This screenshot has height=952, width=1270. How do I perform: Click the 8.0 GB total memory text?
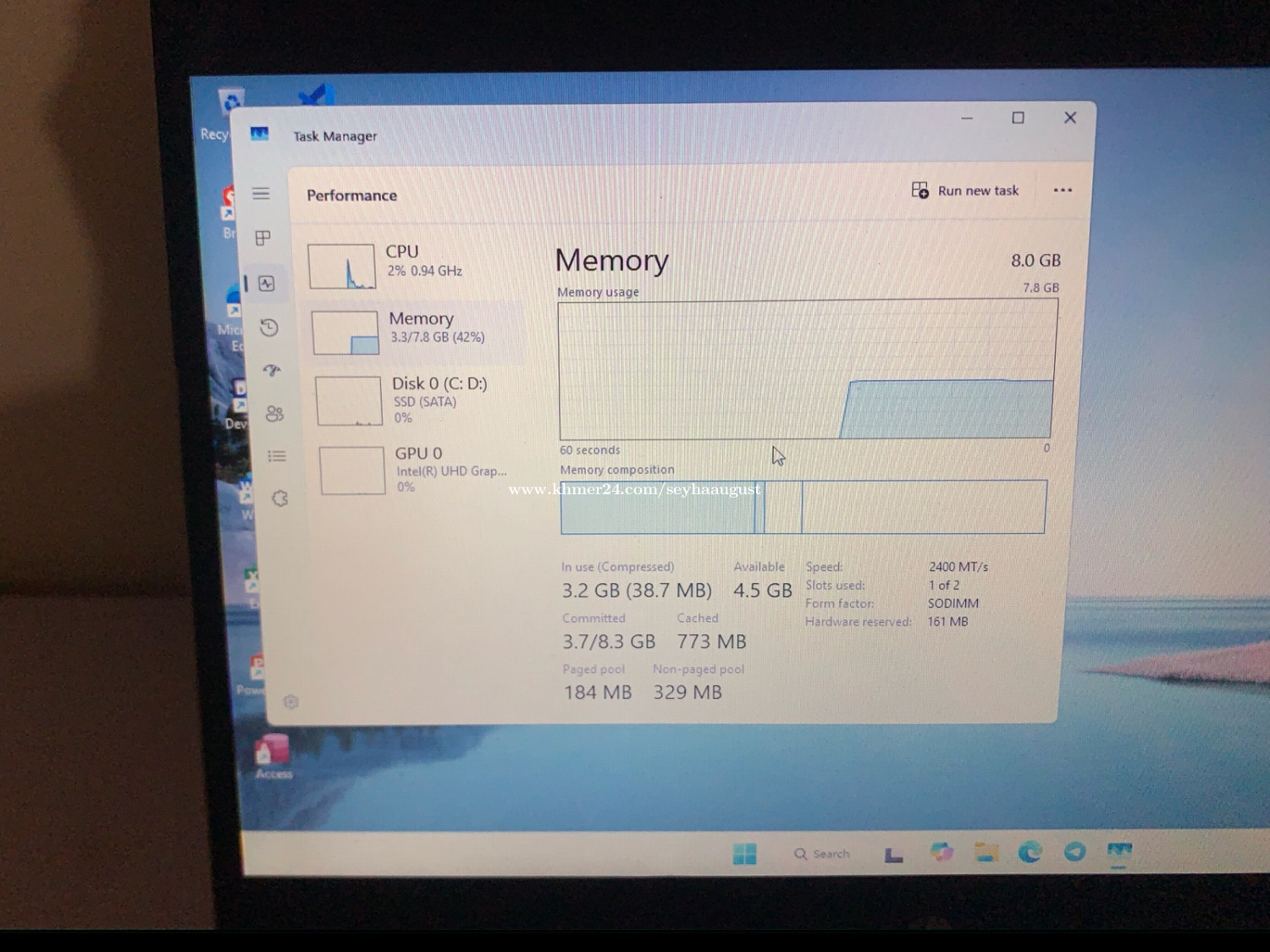point(1035,260)
